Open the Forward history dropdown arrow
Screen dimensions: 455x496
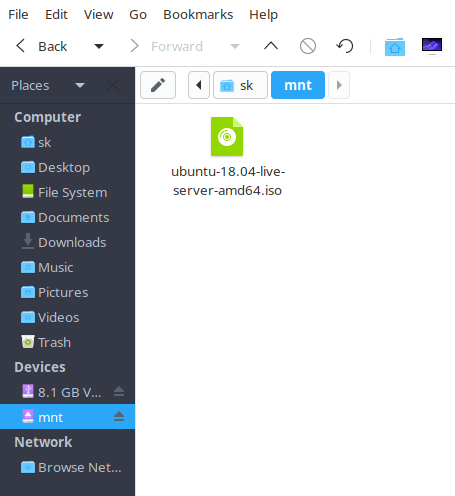235,46
